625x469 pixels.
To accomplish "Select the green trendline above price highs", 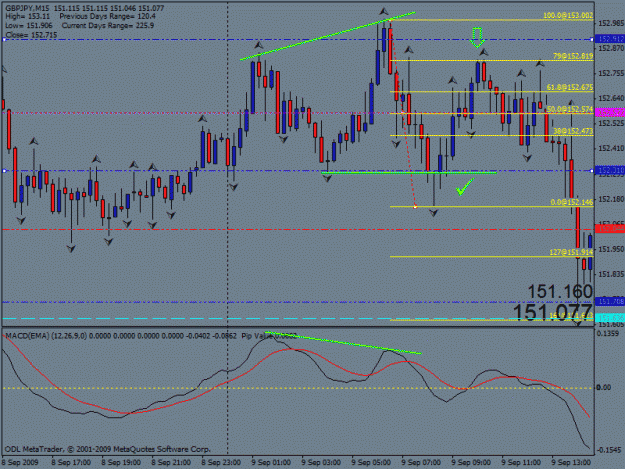I will [x=327, y=36].
